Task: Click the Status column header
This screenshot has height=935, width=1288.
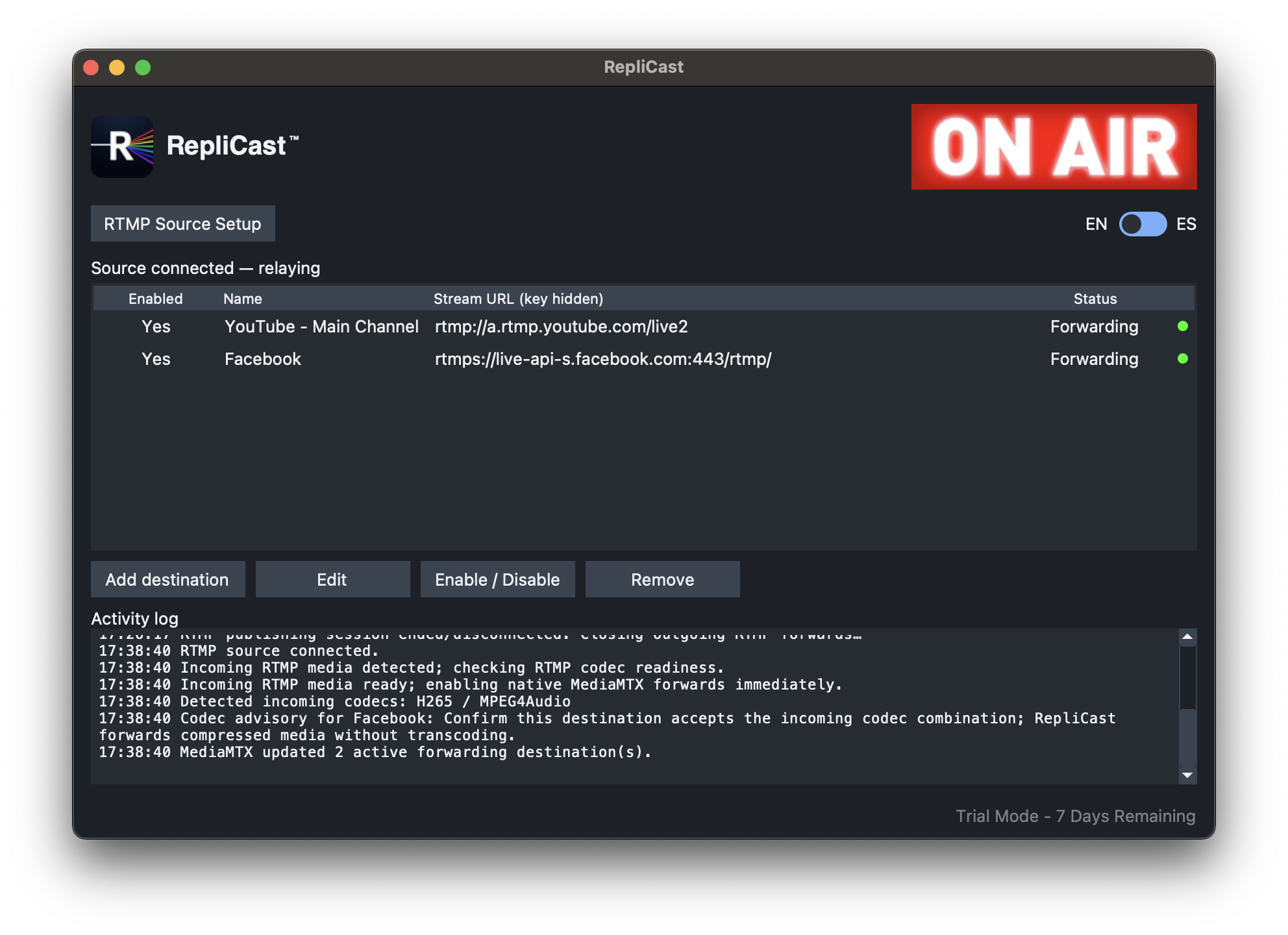Action: coord(1095,299)
